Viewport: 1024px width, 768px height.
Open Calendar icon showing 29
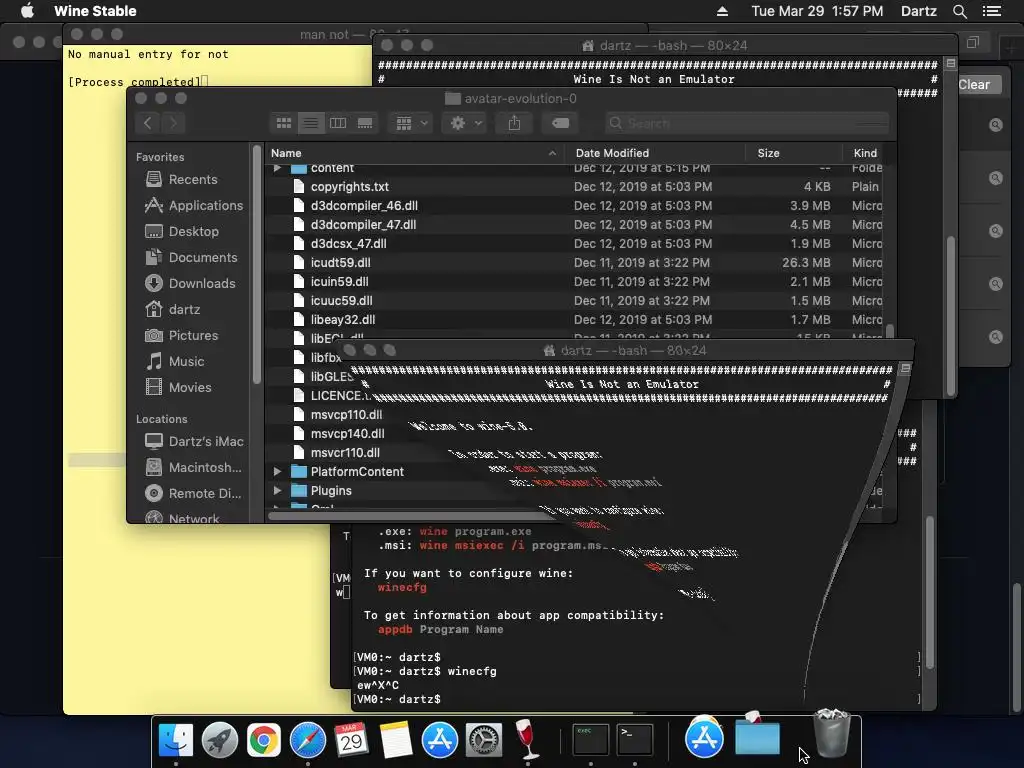(x=351, y=740)
